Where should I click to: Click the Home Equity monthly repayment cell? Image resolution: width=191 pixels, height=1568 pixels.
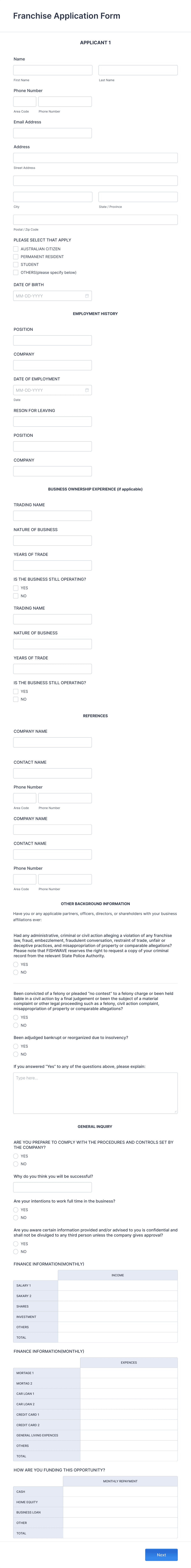tap(120, 1502)
